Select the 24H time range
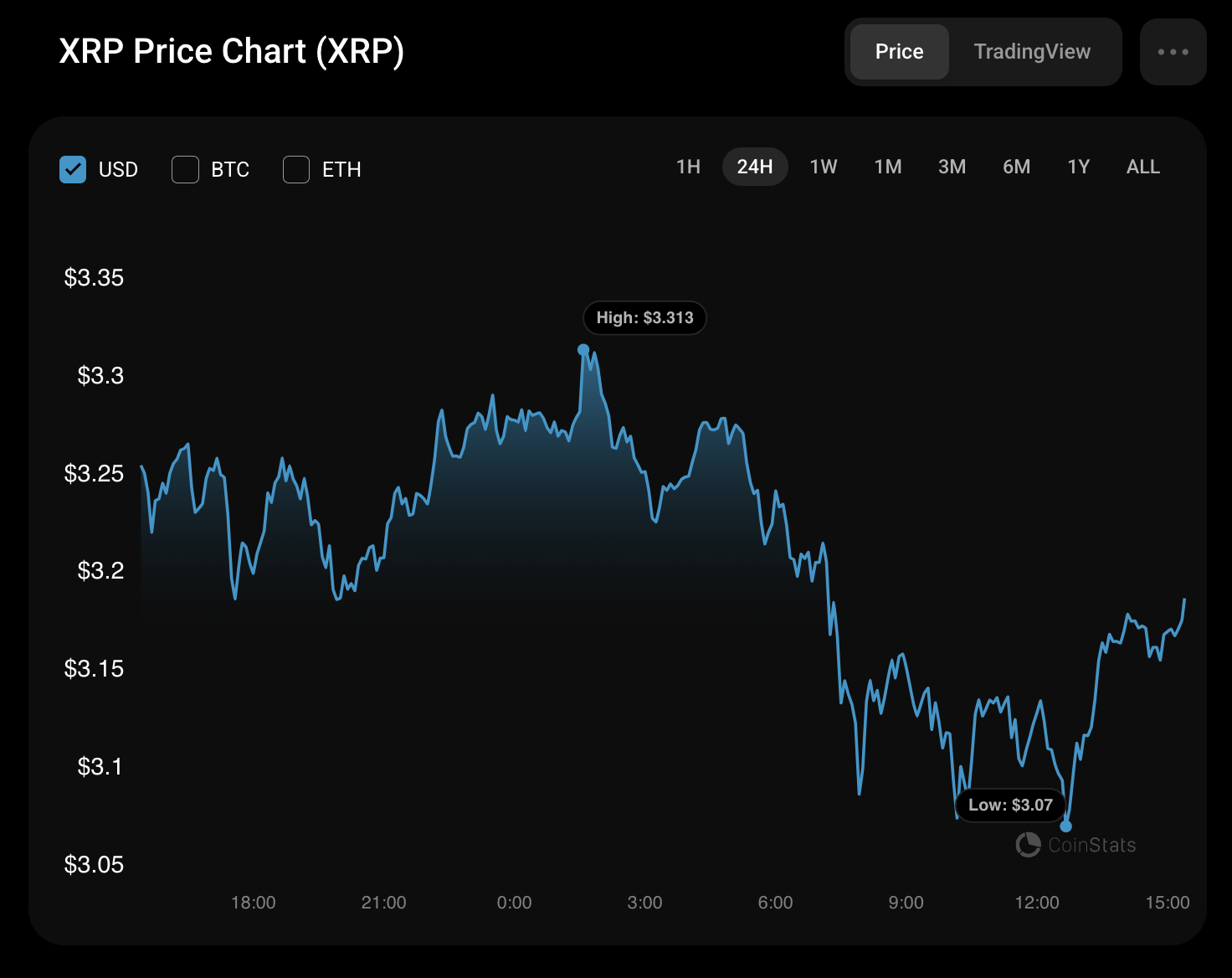Screen dimensions: 1232x978 click(x=755, y=167)
